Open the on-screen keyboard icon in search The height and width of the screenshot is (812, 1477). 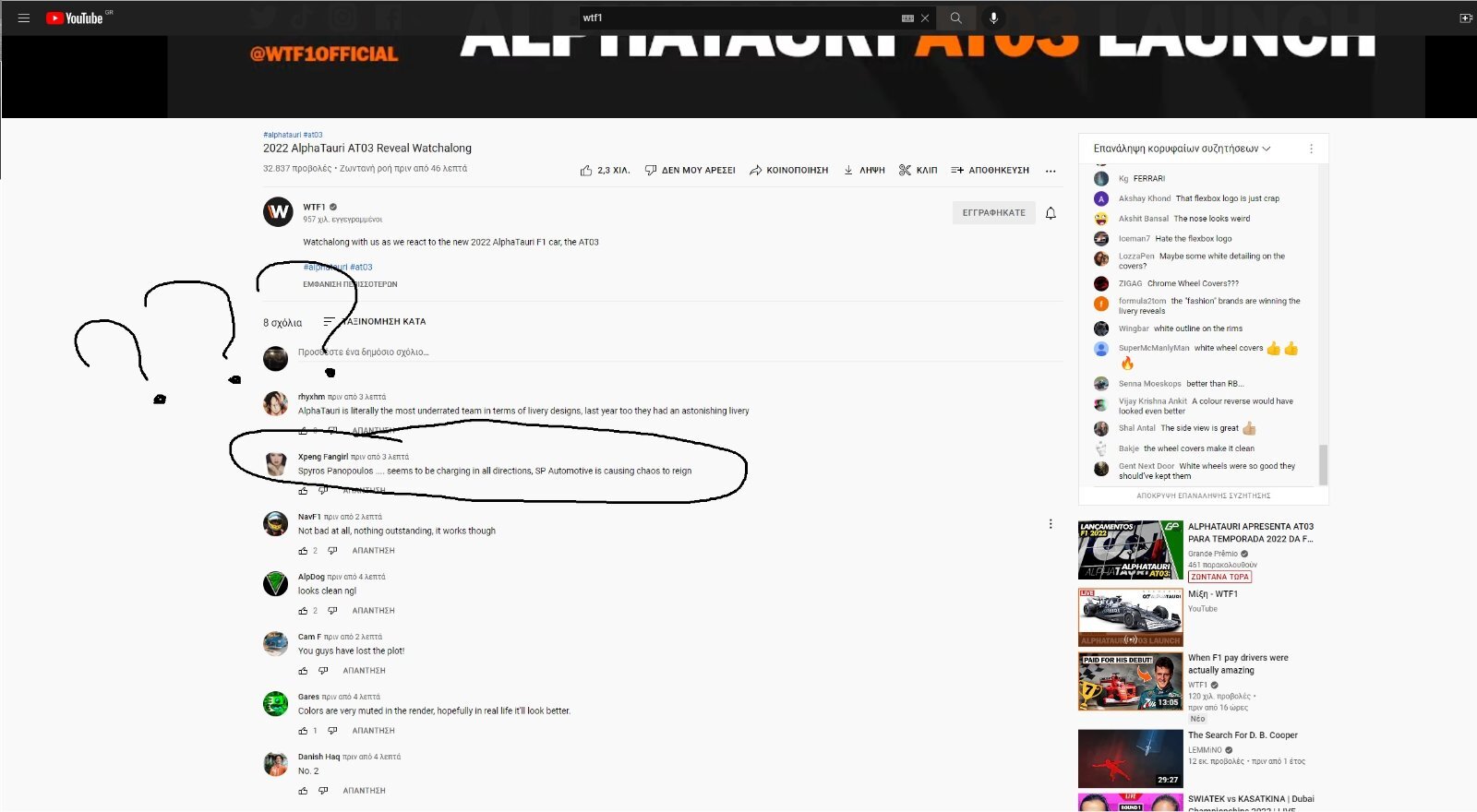(x=907, y=18)
